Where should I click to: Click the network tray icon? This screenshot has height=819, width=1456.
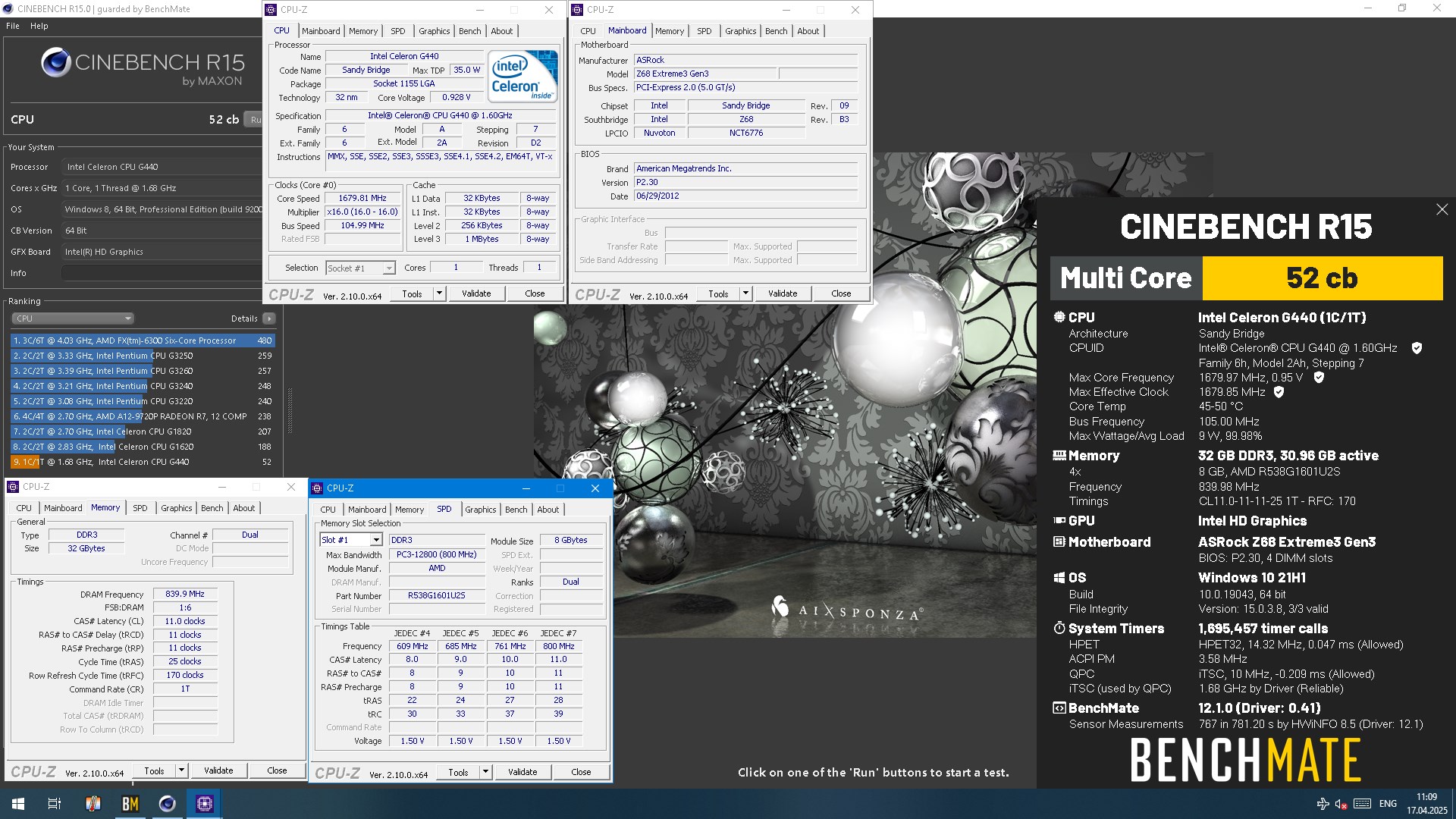[1323, 804]
